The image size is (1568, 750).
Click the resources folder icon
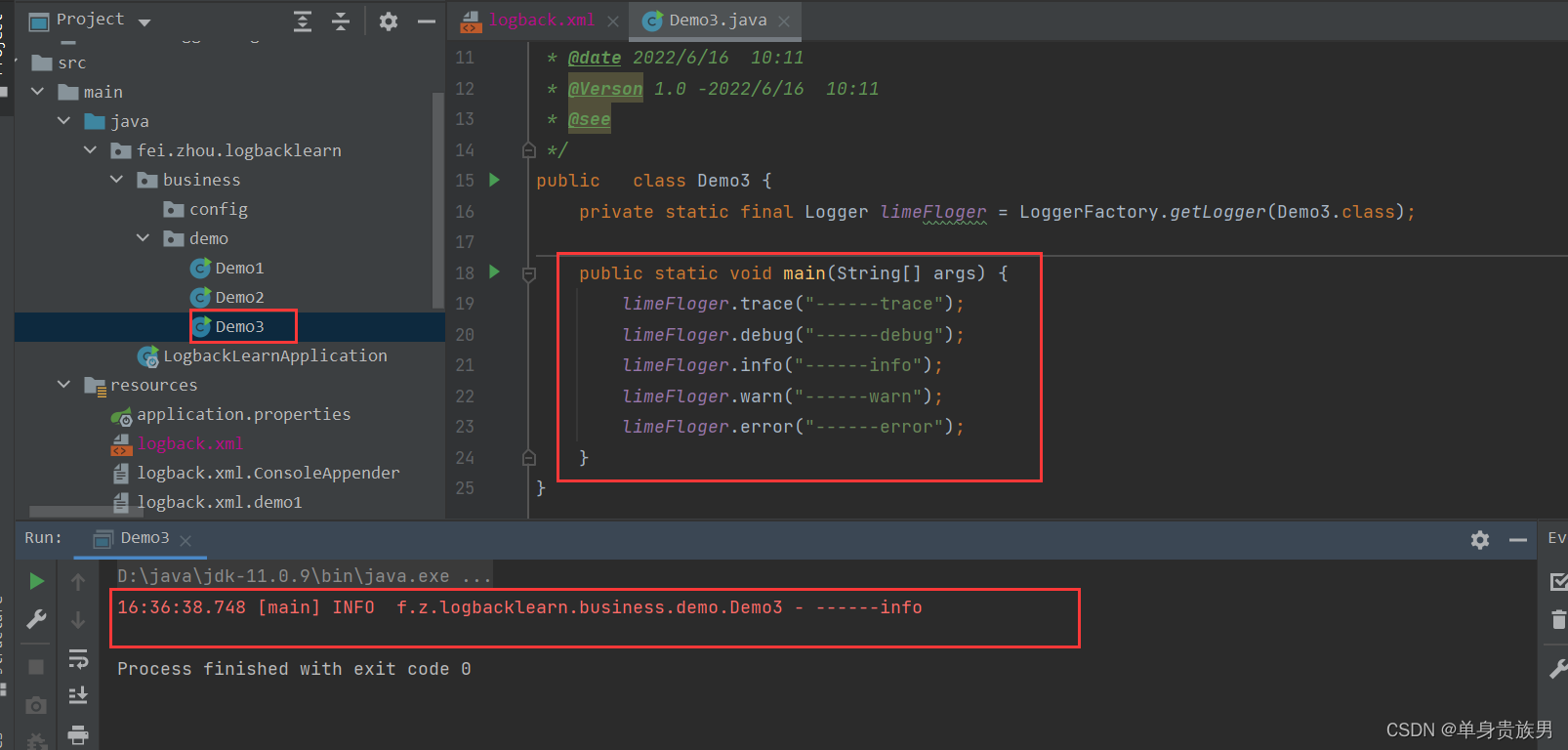point(95,385)
